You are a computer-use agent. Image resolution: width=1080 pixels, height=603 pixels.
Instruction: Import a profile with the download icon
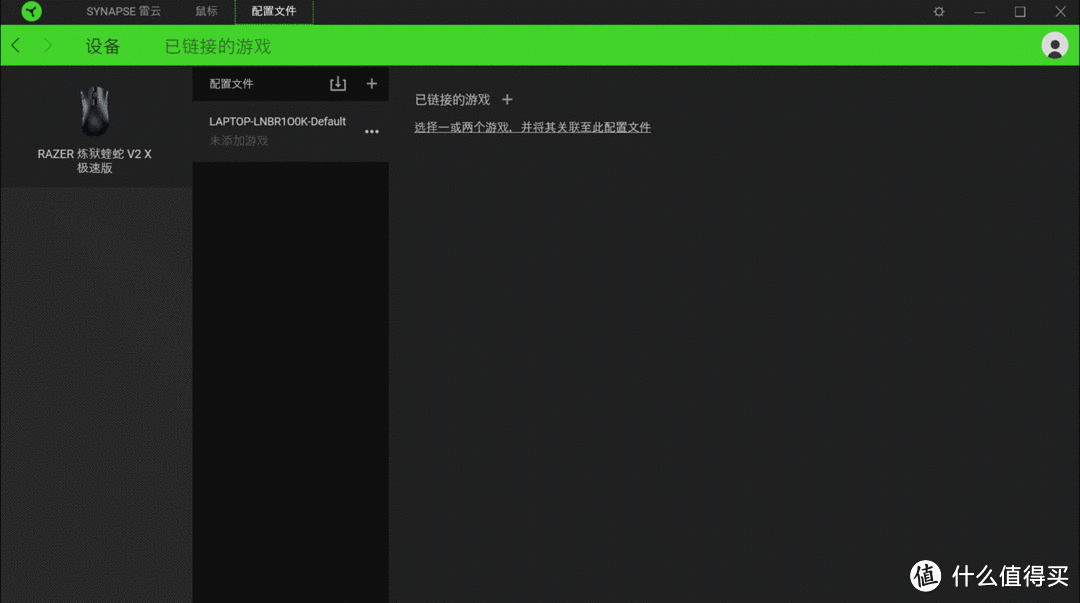coord(338,83)
